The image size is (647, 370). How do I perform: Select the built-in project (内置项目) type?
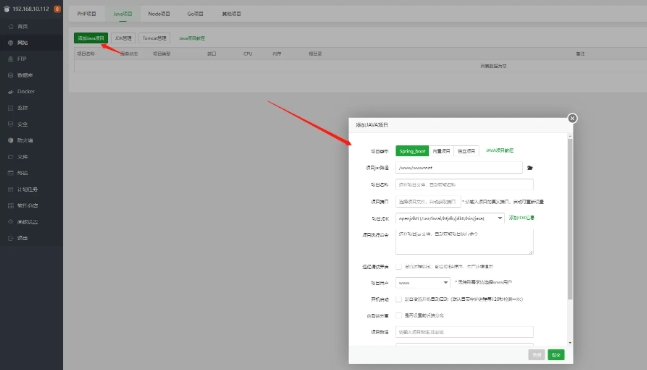[x=441, y=151]
